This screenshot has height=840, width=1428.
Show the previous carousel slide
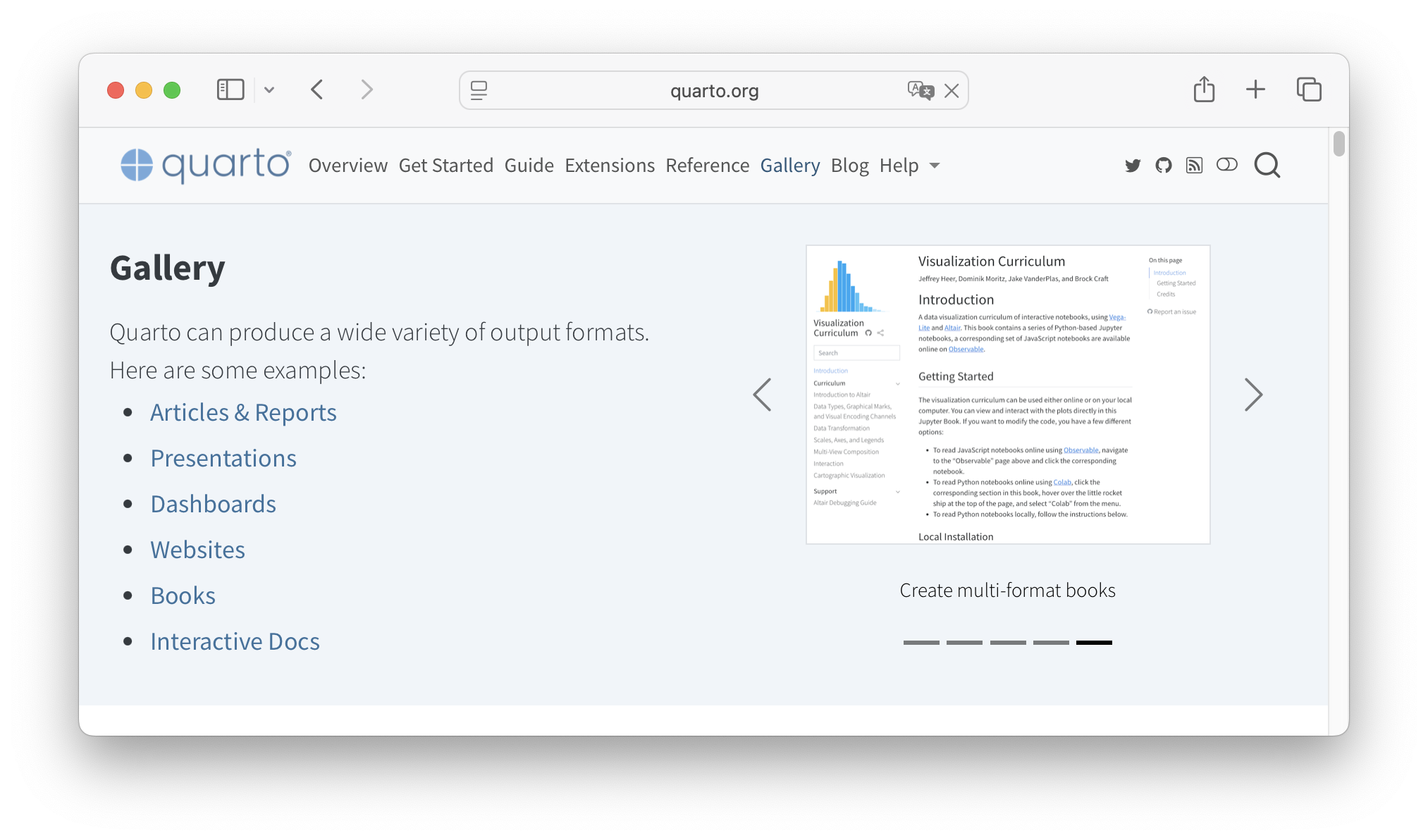tap(762, 395)
